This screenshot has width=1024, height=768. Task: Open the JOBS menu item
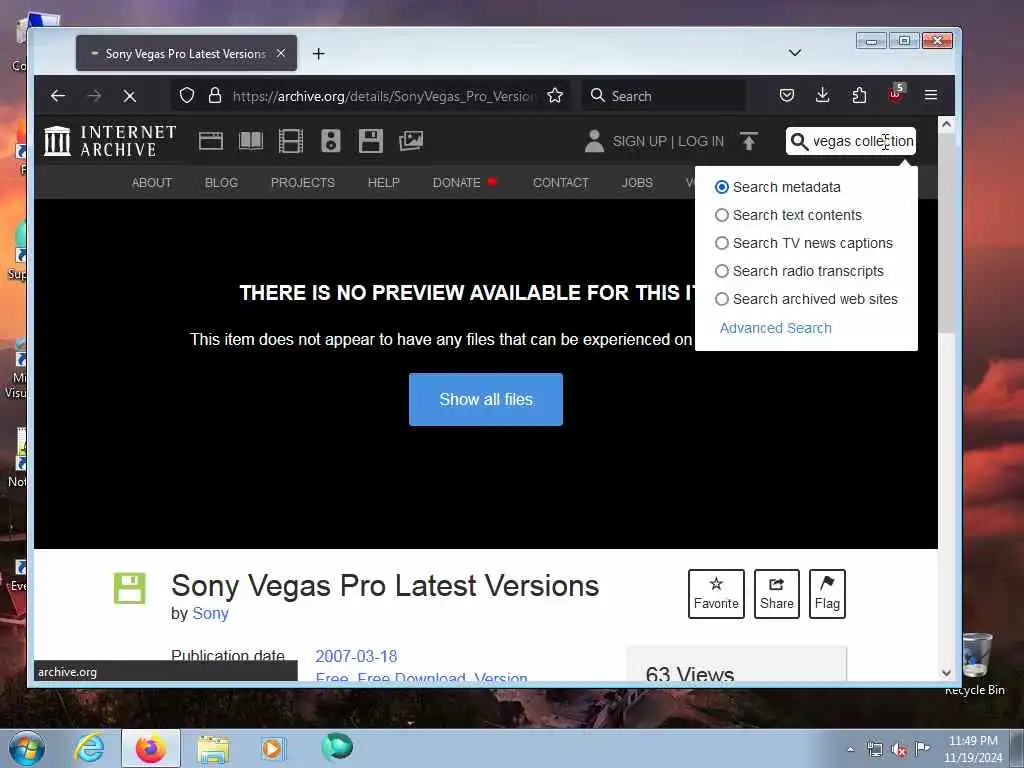click(x=637, y=183)
